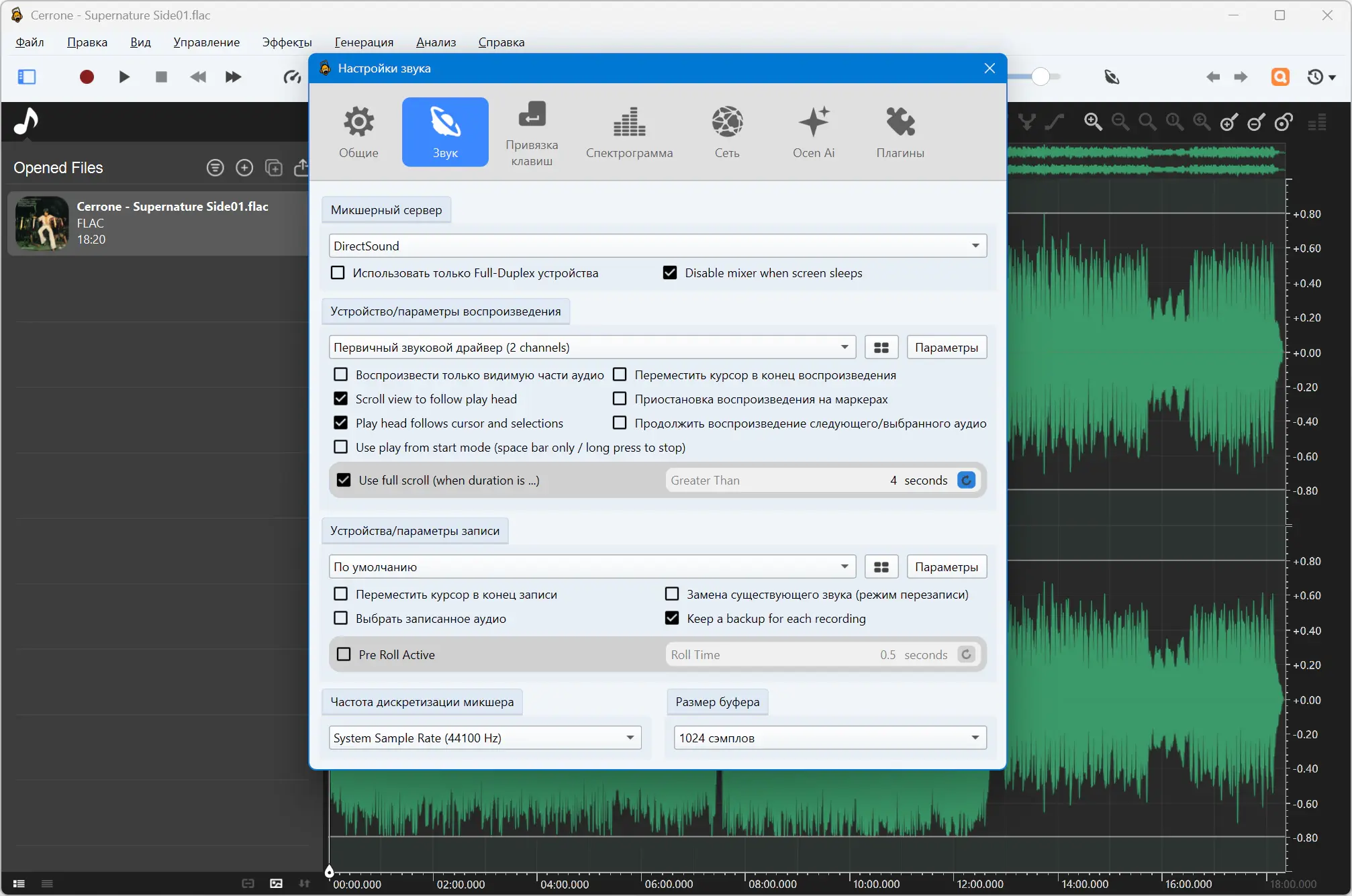
Task: Uncheck Scroll view to follow play head
Action: [341, 399]
